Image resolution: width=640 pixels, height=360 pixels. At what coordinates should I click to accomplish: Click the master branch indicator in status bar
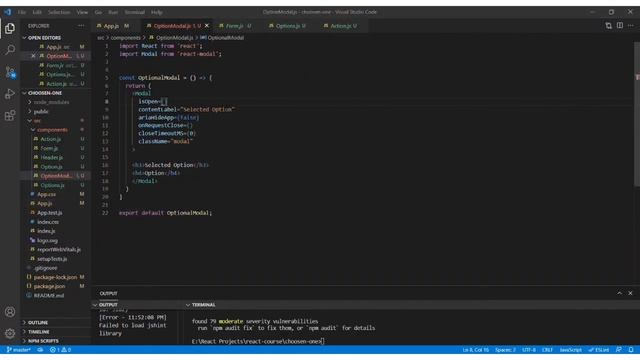18,350
